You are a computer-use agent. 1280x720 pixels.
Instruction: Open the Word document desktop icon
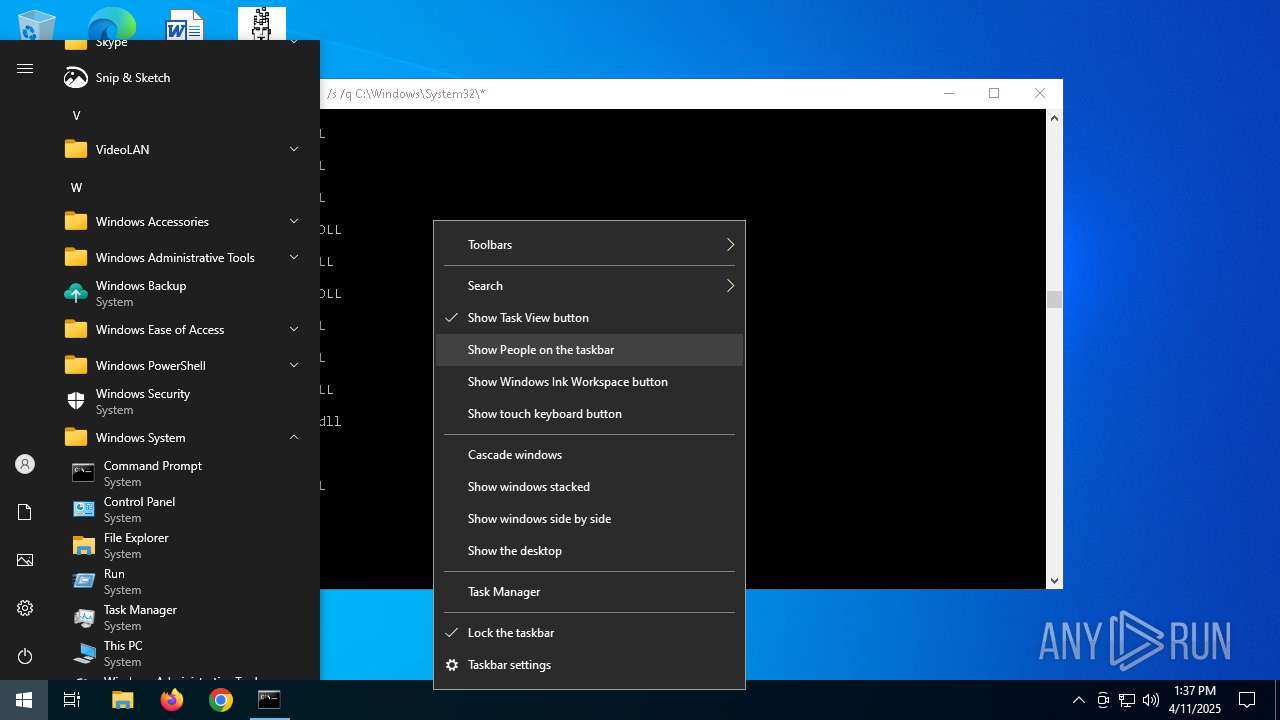tap(185, 24)
